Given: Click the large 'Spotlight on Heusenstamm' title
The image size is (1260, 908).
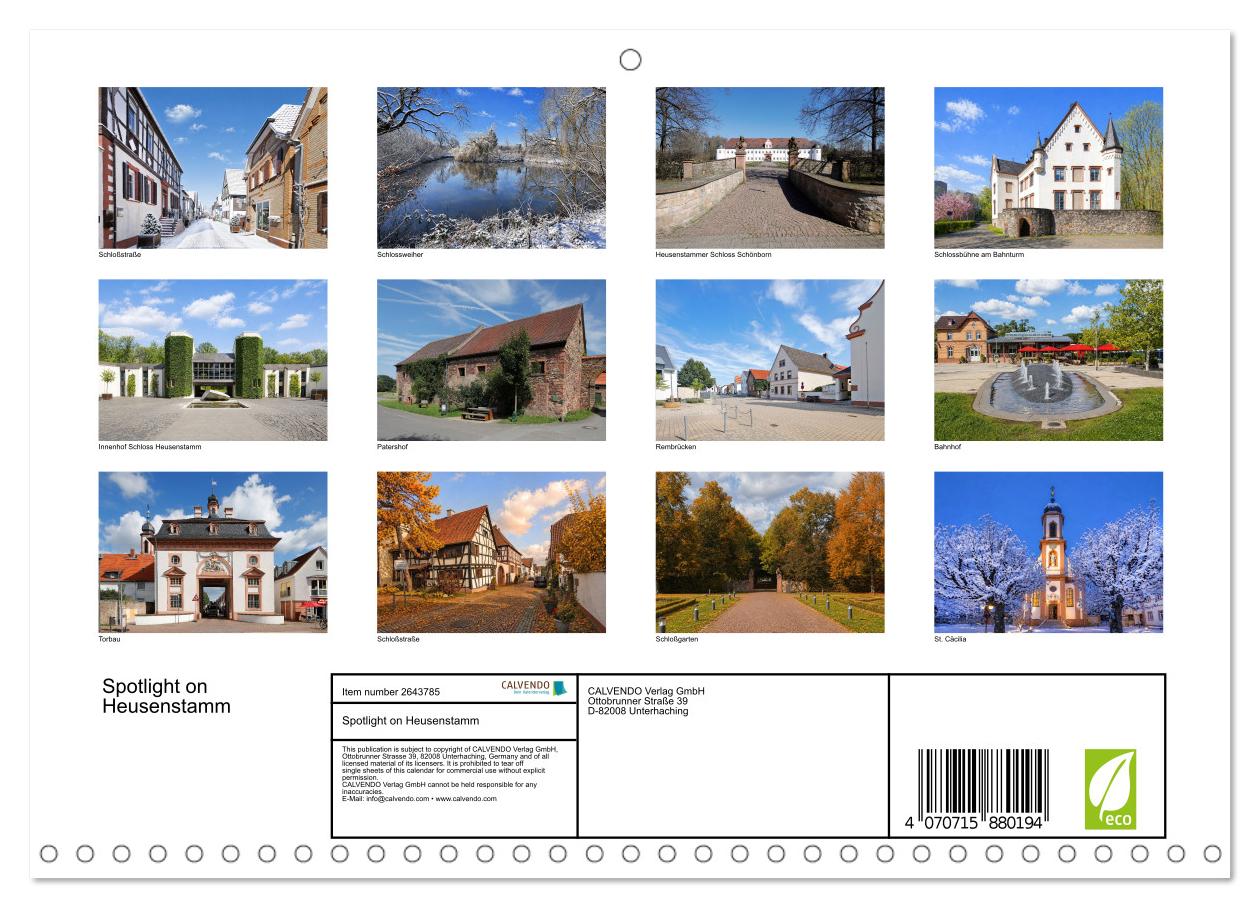Looking at the screenshot, I should pos(166,696).
